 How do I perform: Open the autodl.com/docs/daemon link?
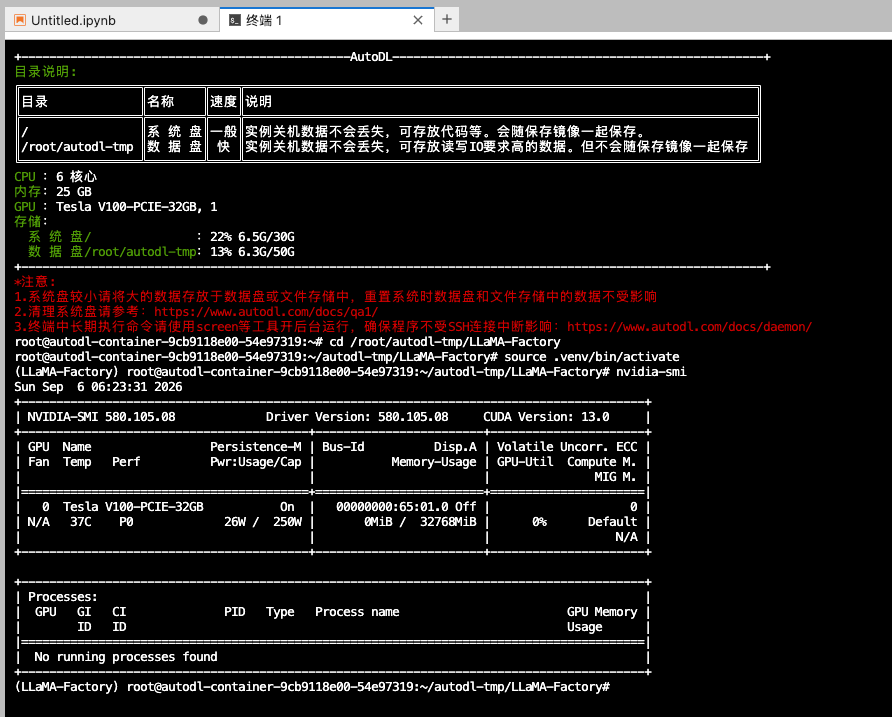689,327
